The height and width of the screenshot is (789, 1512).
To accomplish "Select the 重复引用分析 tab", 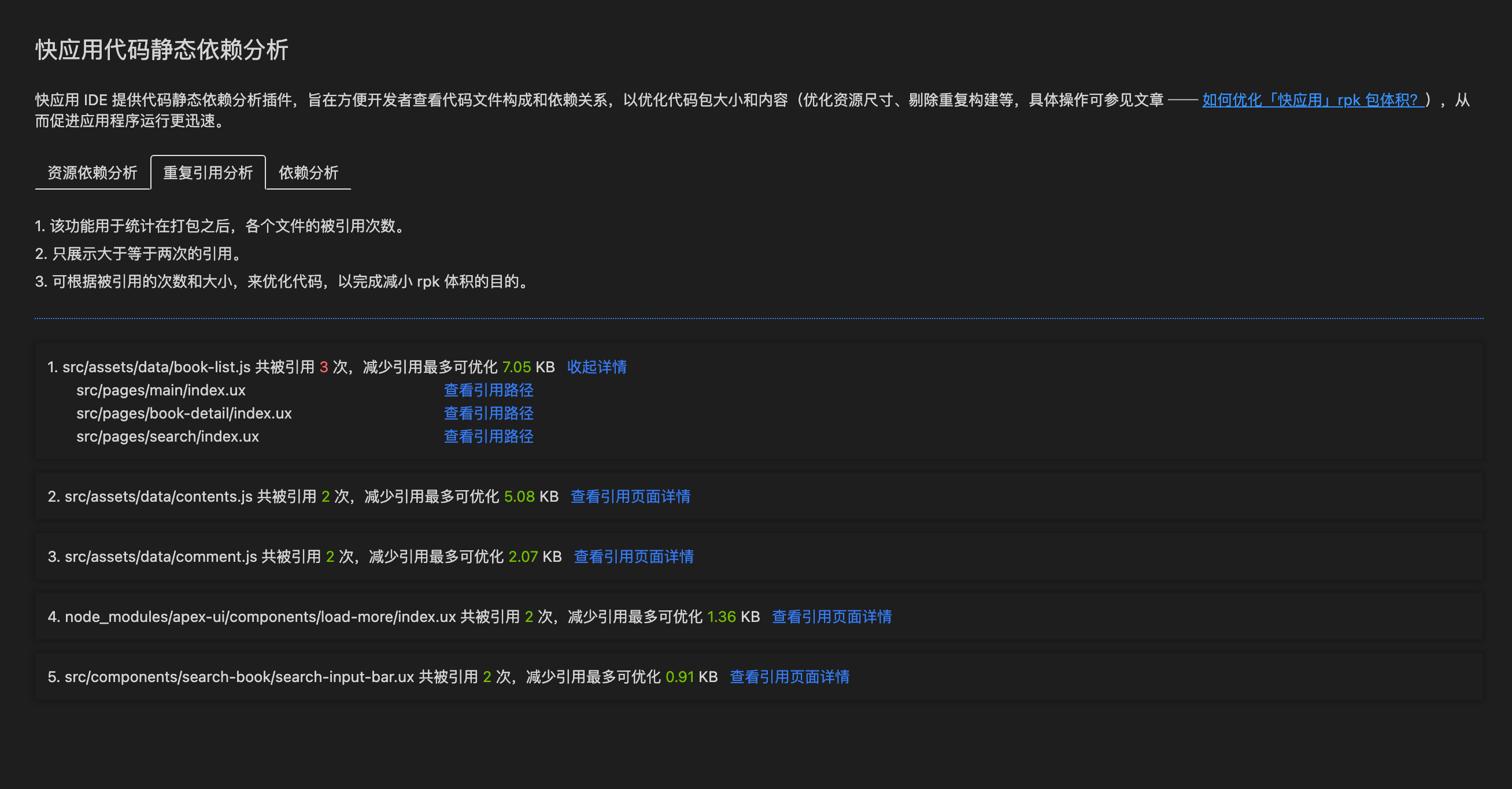I will [208, 172].
